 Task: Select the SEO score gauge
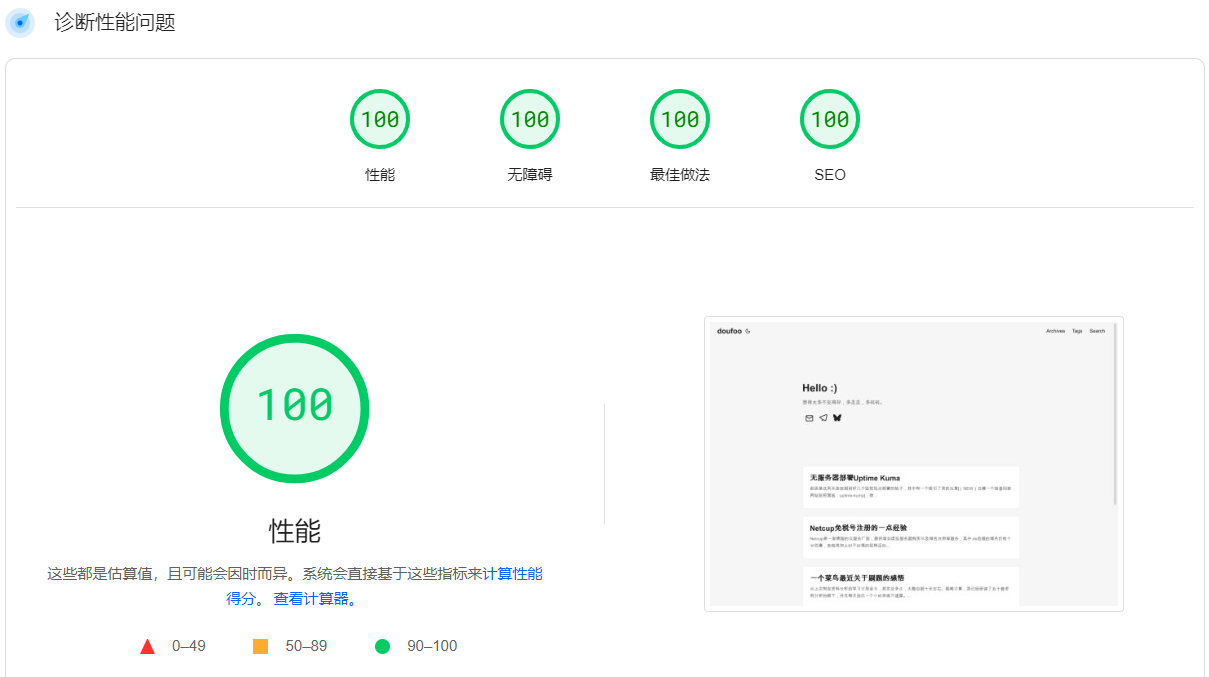830,120
